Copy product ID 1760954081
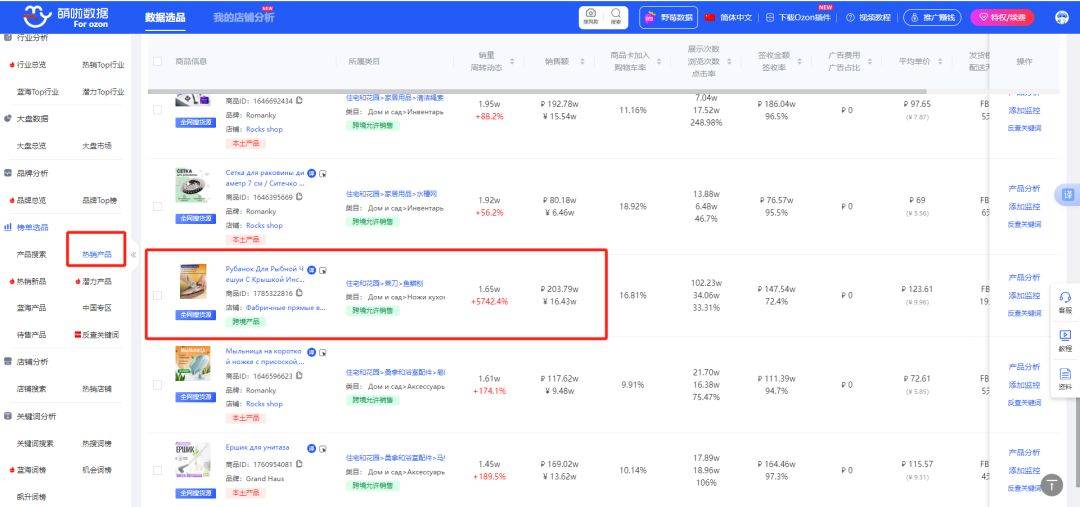This screenshot has width=1080, height=507. (x=299, y=464)
